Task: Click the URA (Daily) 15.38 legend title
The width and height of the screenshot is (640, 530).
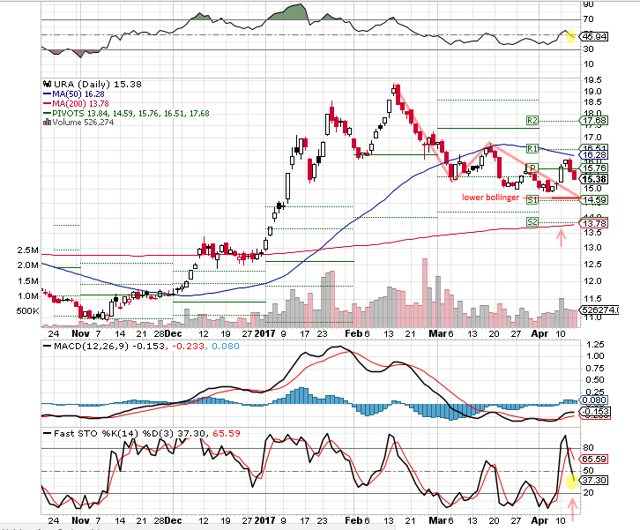Action: click(x=98, y=85)
